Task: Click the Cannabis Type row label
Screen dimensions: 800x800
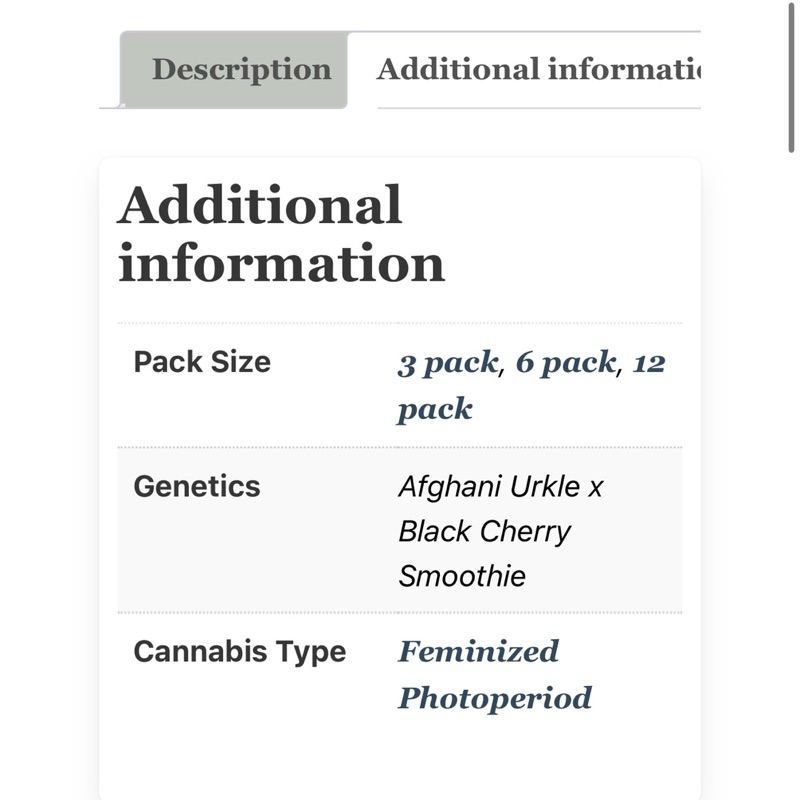Action: [240, 652]
